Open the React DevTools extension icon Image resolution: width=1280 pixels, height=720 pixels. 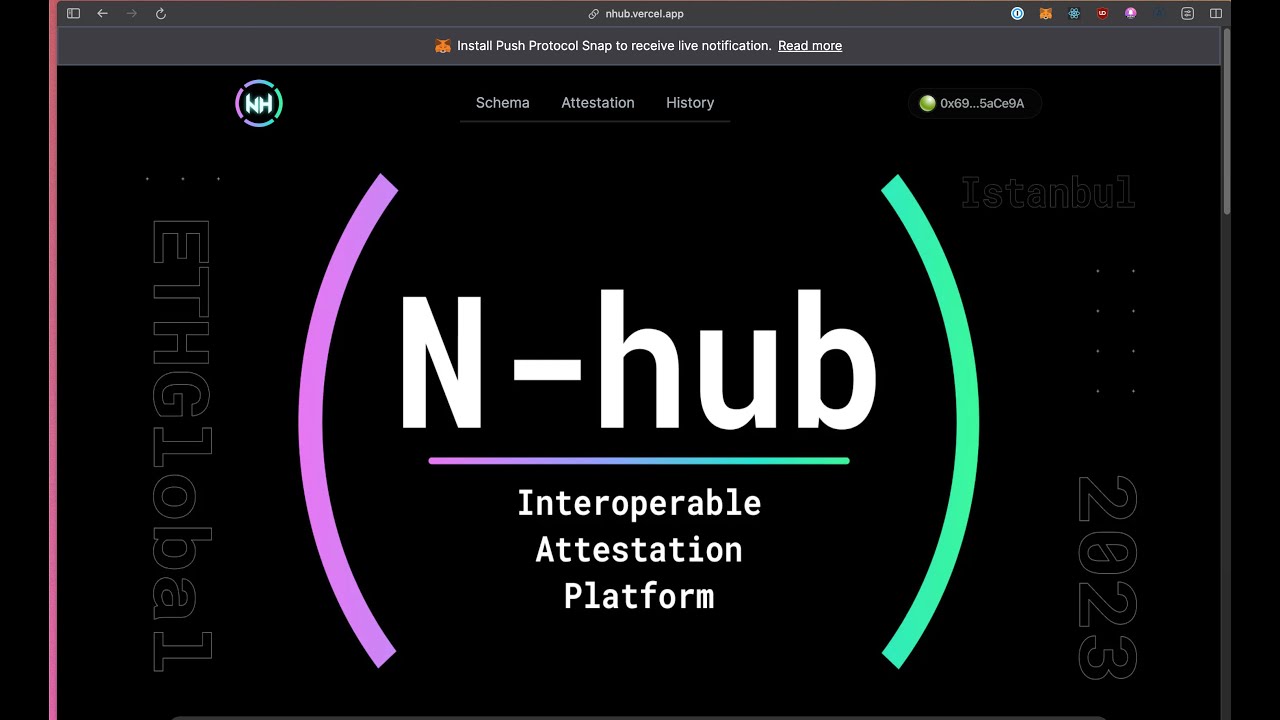point(1074,14)
